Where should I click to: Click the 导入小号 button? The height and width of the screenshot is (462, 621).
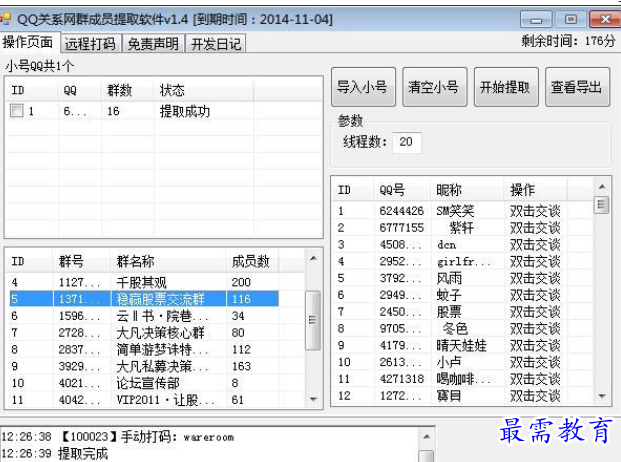tap(363, 87)
